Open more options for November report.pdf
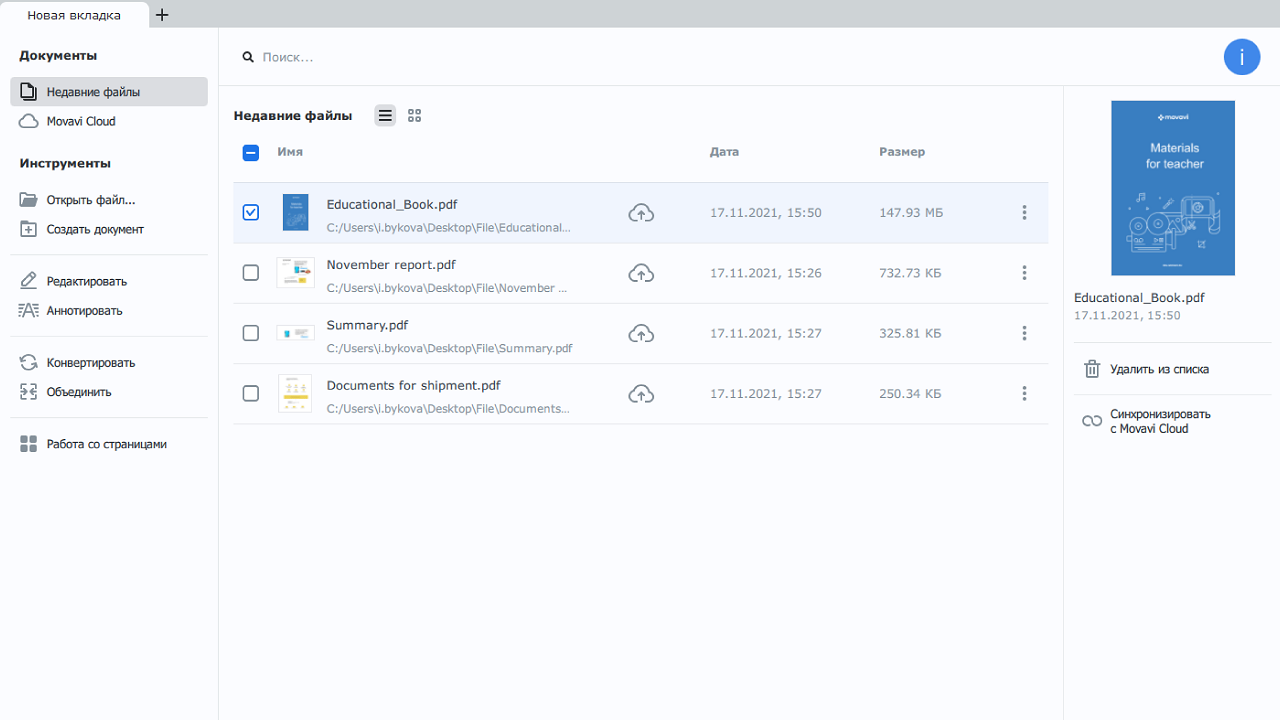Screen dimensions: 1280x720 [x=1024, y=272]
